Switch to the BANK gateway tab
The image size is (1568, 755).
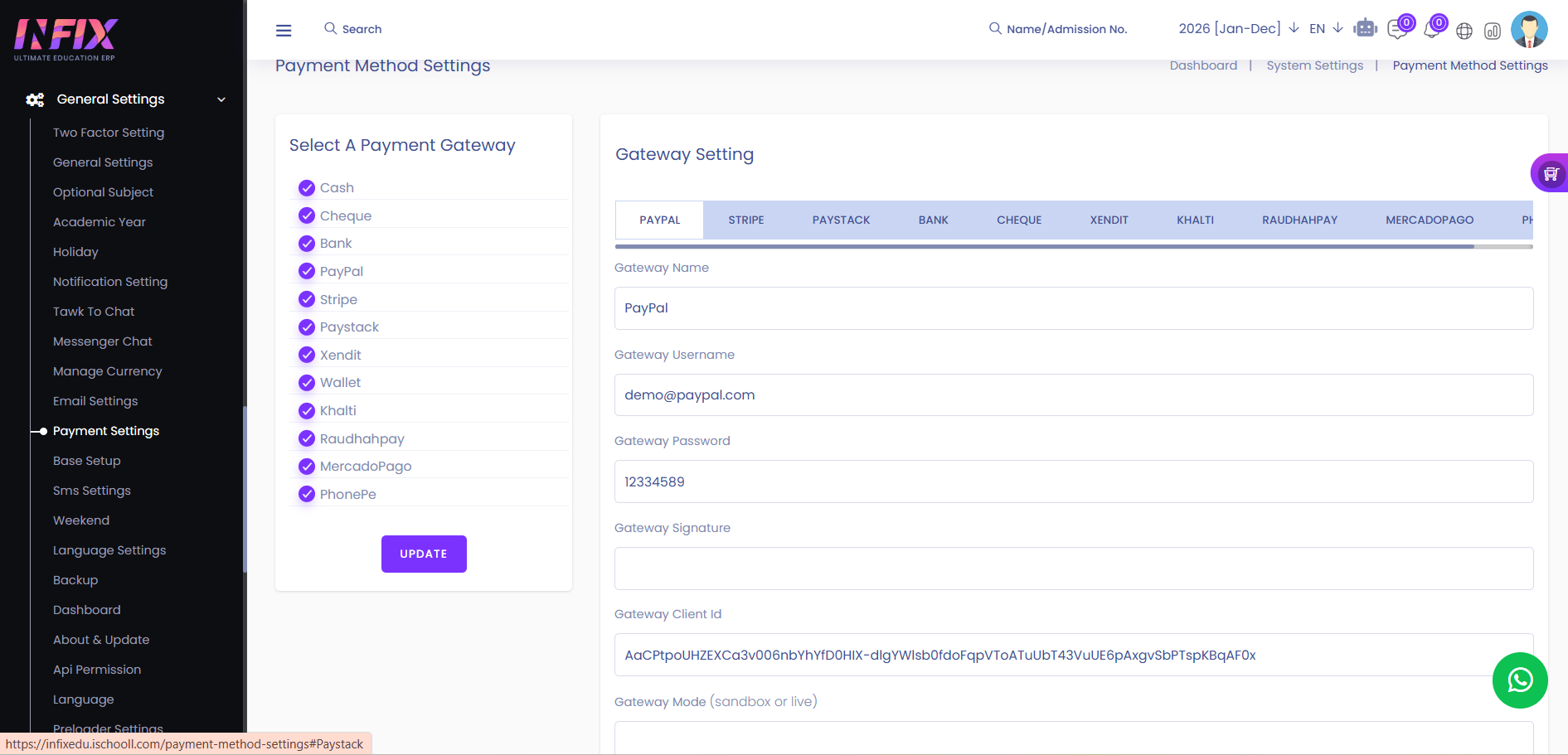(x=934, y=220)
